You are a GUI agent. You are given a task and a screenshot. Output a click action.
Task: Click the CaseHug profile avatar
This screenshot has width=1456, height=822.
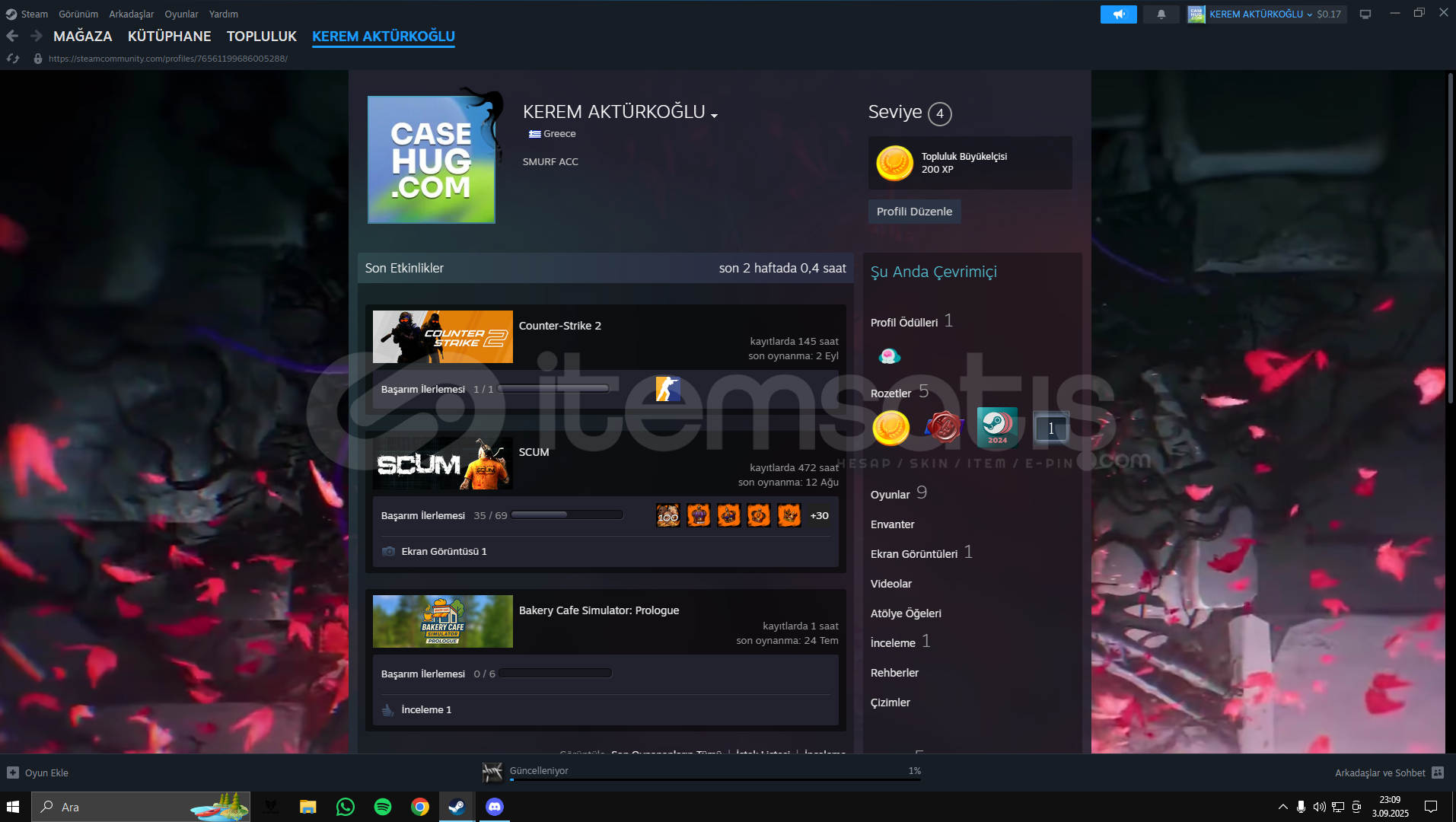pos(432,160)
